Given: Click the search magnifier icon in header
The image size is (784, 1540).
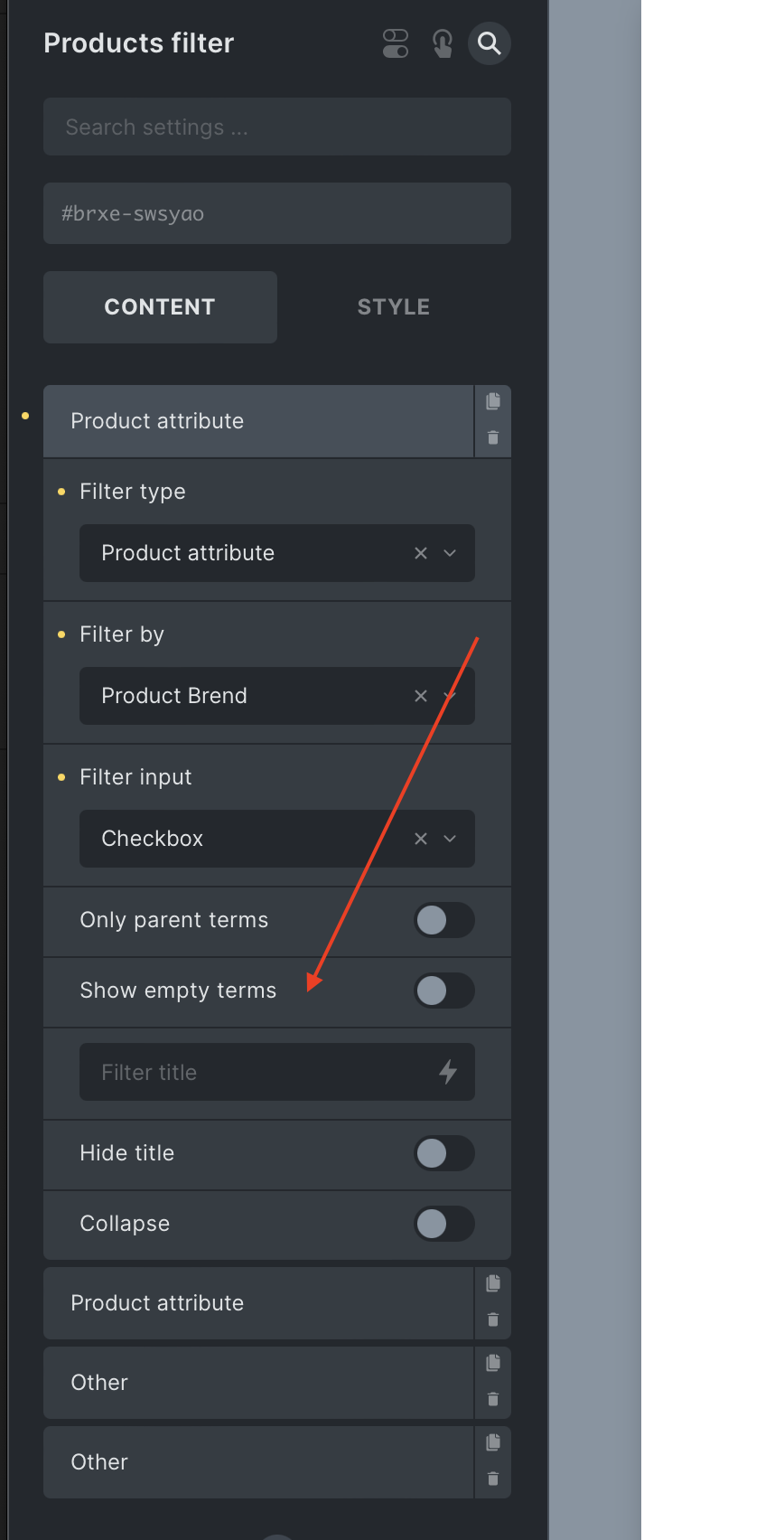Looking at the screenshot, I should (x=490, y=43).
